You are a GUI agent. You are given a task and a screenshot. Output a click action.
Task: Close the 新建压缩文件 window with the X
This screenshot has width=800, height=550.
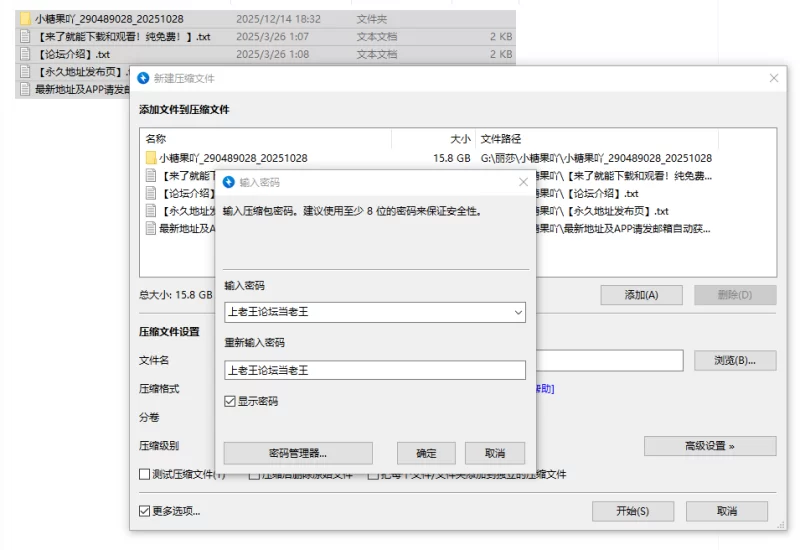click(x=774, y=78)
